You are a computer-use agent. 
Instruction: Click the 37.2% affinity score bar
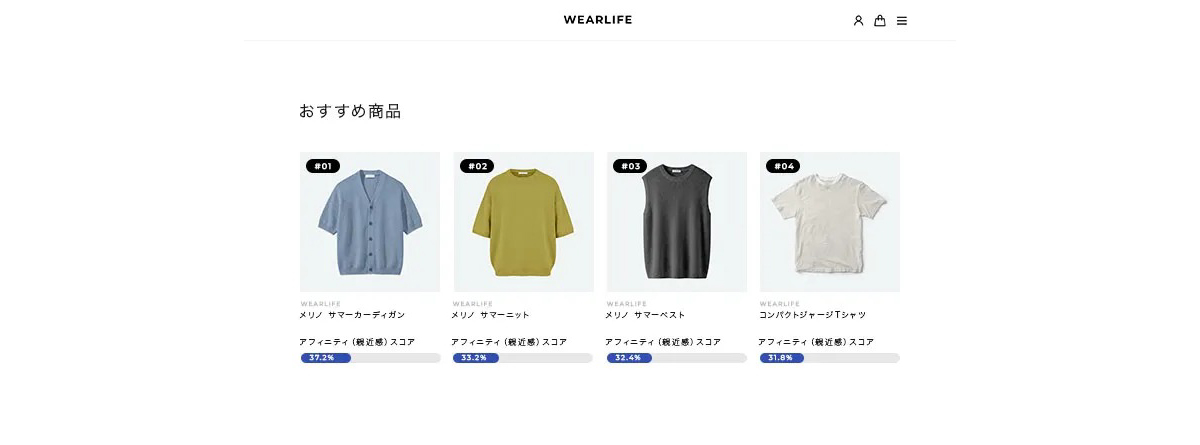[x=370, y=358]
